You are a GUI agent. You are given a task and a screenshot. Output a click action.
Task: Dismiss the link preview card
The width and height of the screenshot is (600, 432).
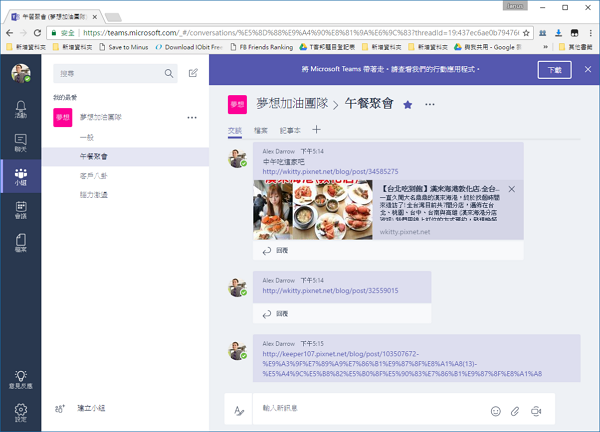tap(512, 189)
